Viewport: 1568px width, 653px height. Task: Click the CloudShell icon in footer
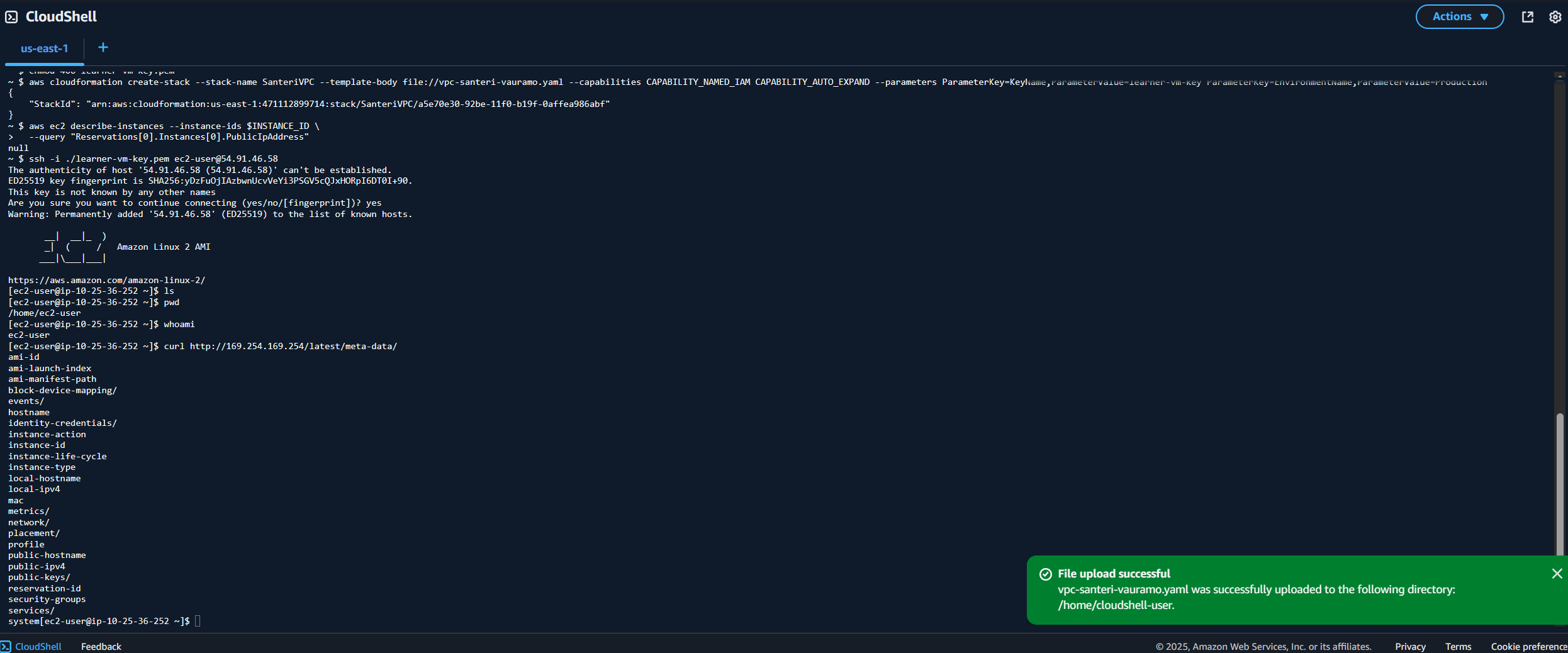click(6, 647)
